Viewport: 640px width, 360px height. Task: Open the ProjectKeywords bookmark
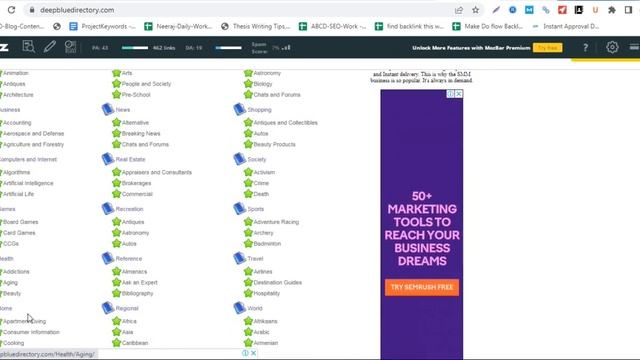tap(102, 26)
